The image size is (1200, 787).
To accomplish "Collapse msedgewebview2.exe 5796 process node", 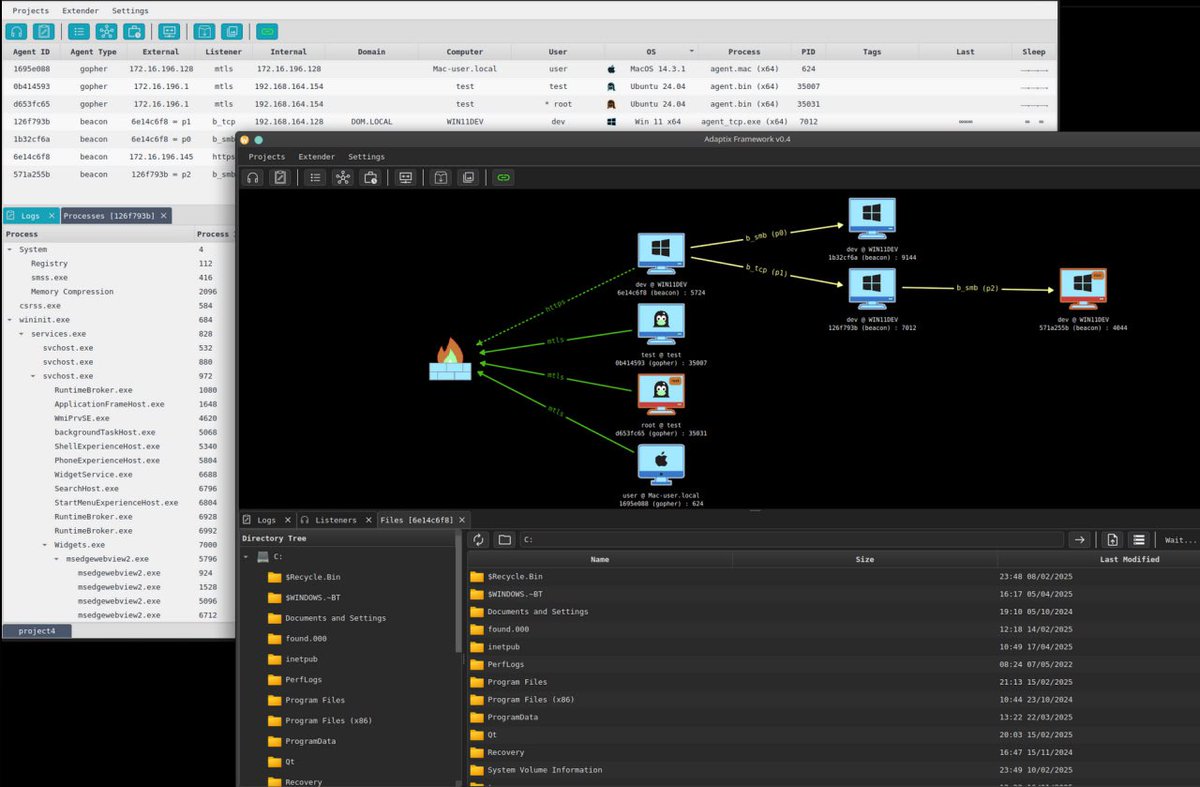I will point(57,559).
